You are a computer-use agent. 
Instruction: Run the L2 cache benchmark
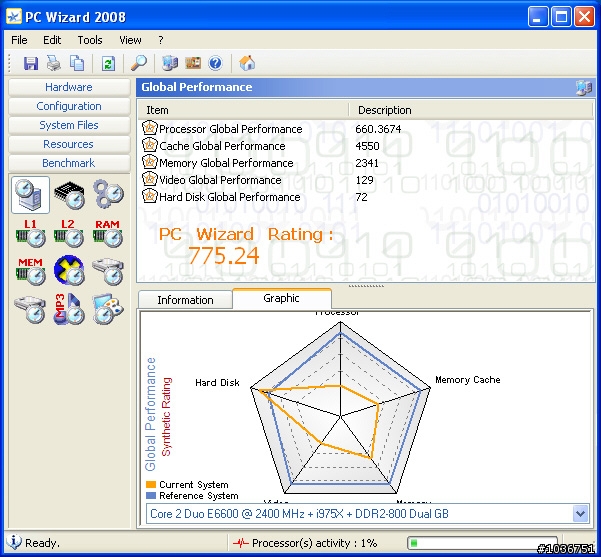(69, 233)
